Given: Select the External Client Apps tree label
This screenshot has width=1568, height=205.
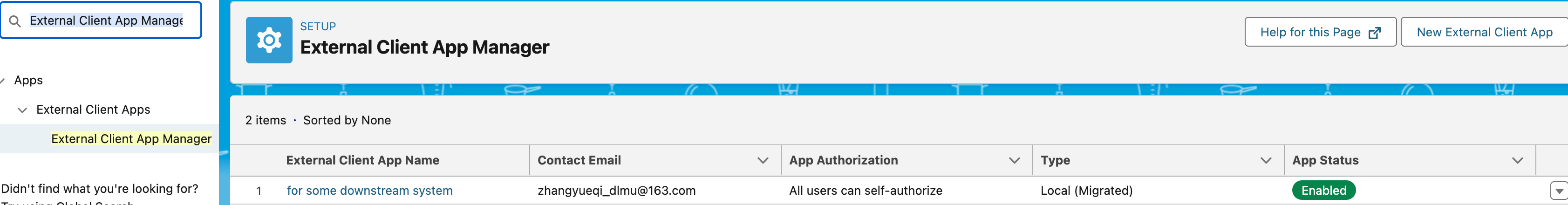Looking at the screenshot, I should (93, 109).
